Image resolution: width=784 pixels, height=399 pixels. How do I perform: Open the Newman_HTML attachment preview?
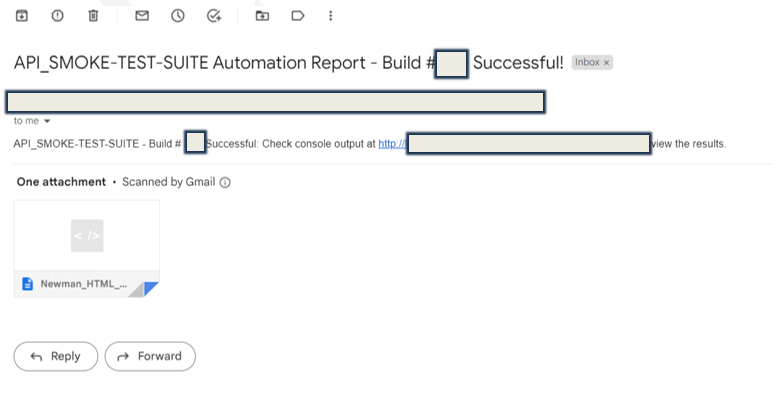click(87, 236)
